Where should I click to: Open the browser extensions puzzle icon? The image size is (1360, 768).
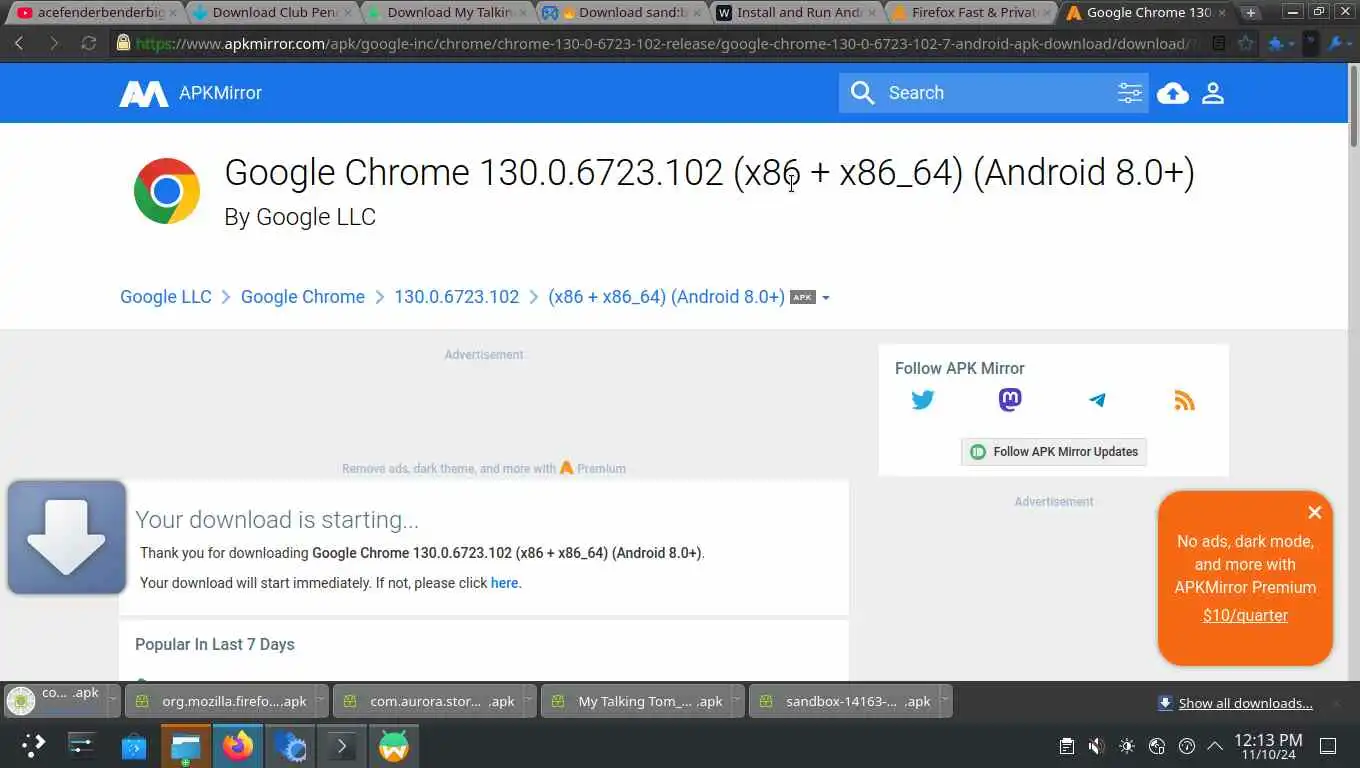1276,43
